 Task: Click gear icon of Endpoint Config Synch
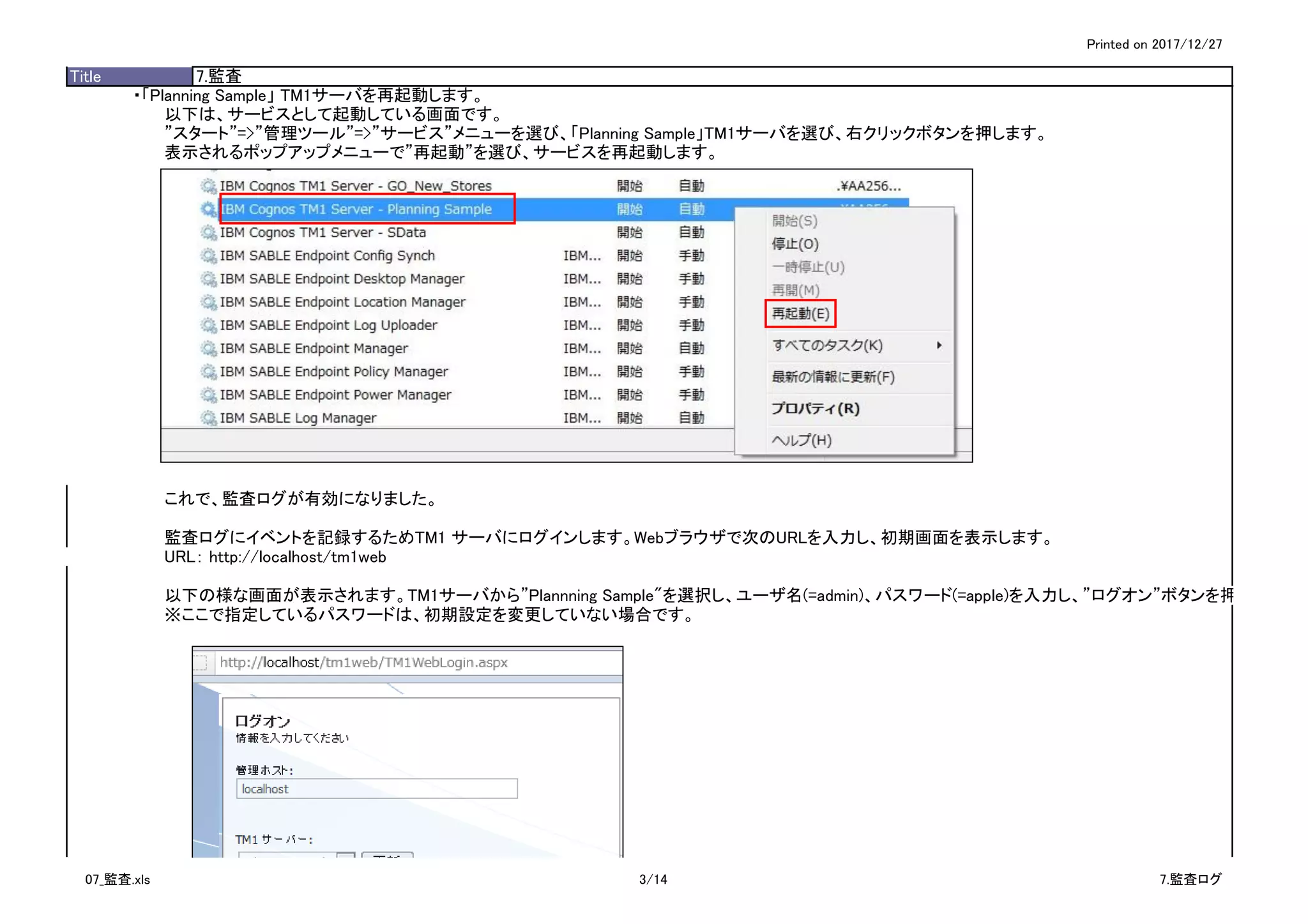coord(208,255)
